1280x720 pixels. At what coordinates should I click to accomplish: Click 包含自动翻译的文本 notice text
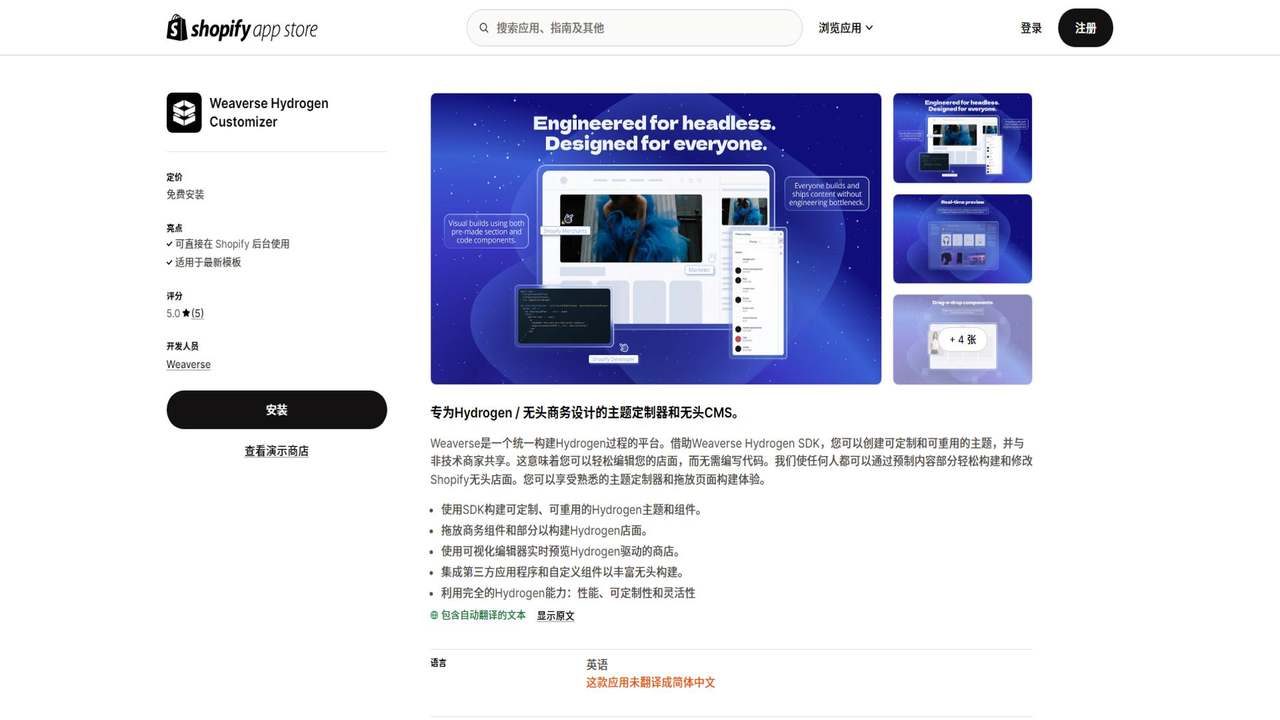(483, 615)
